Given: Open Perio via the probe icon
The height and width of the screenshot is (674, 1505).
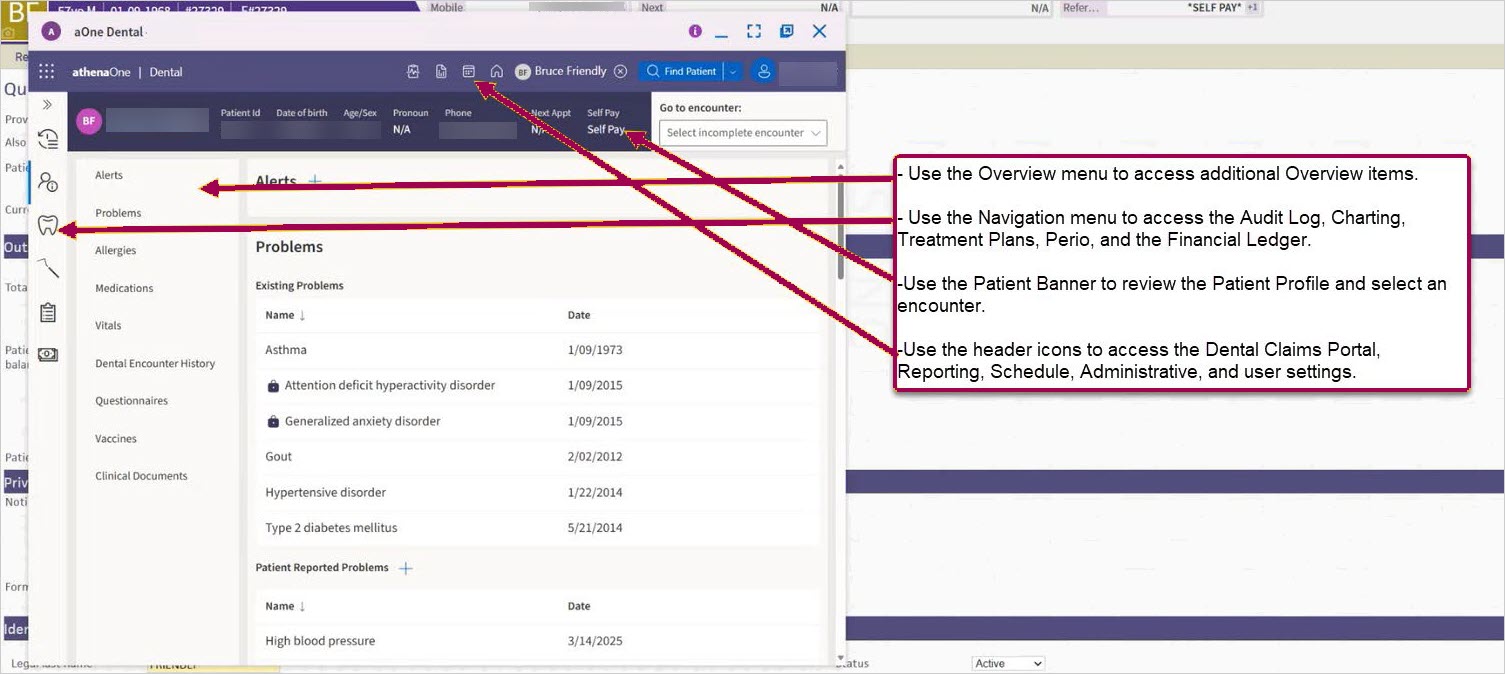Looking at the screenshot, I should coord(48,268).
